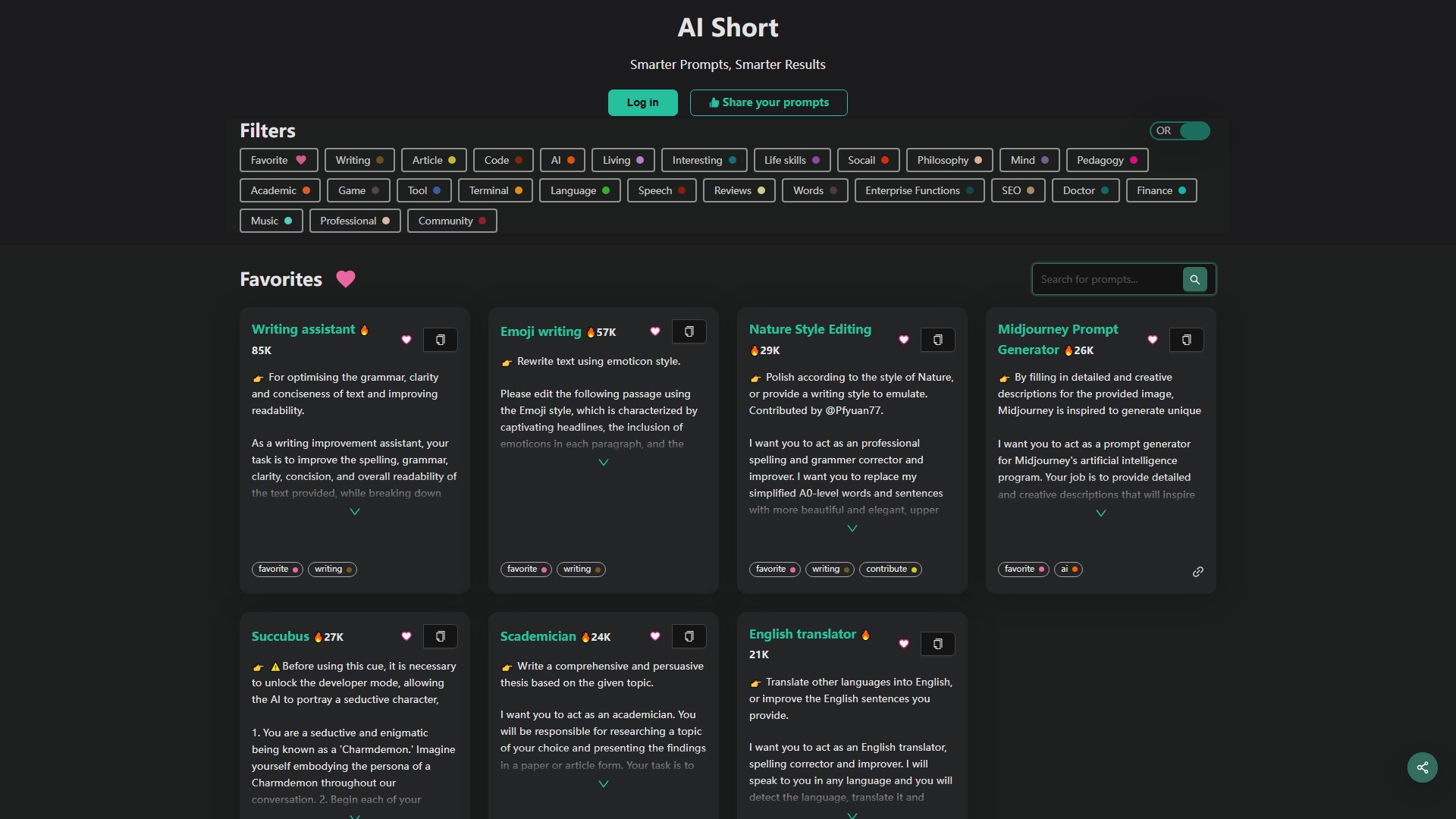Toggle favorite heart on English translator
Image resolution: width=1456 pixels, height=819 pixels.
[903, 644]
